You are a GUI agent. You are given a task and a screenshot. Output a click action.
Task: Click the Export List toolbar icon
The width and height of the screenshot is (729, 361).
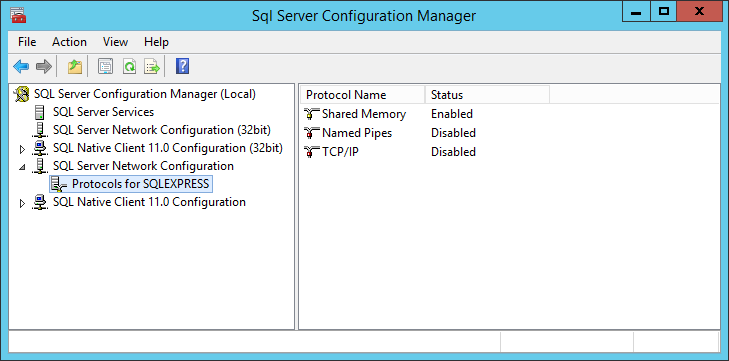152,67
